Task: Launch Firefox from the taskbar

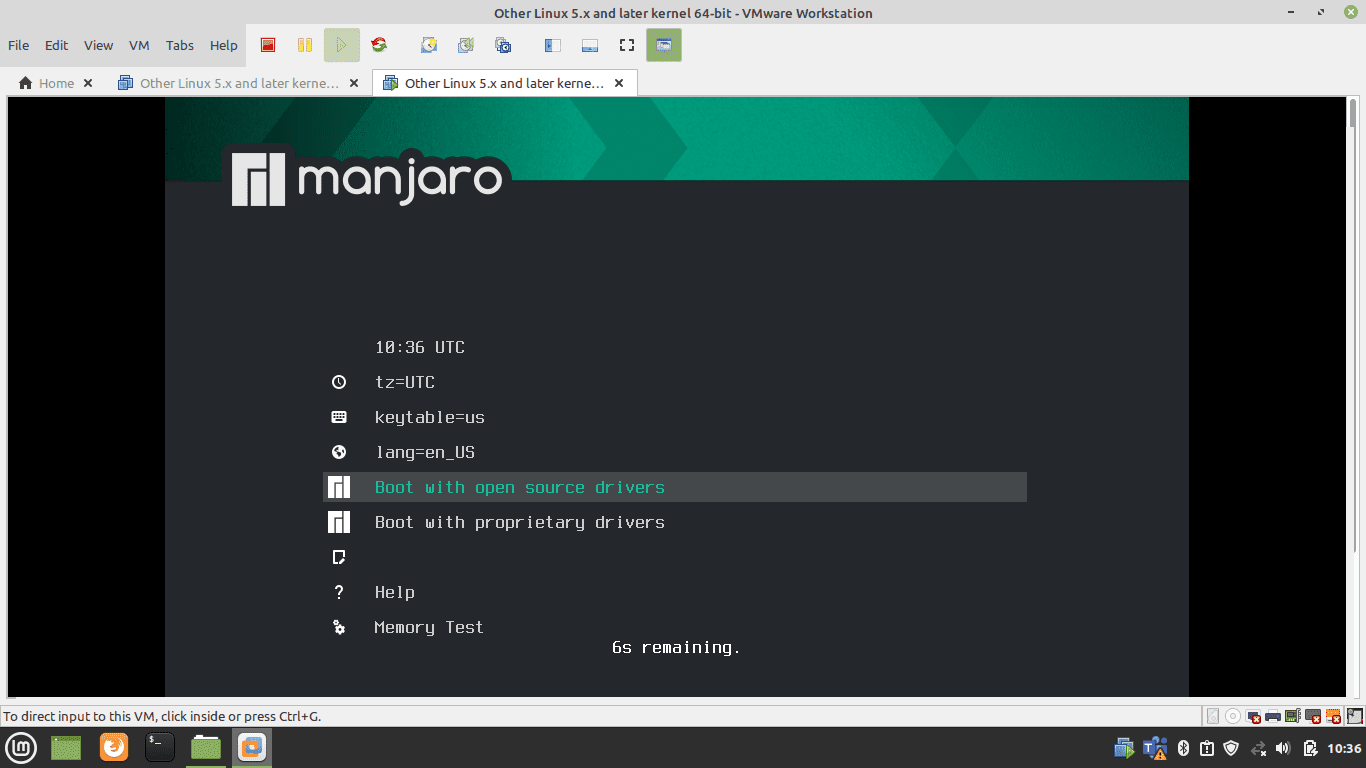Action: tap(114, 747)
